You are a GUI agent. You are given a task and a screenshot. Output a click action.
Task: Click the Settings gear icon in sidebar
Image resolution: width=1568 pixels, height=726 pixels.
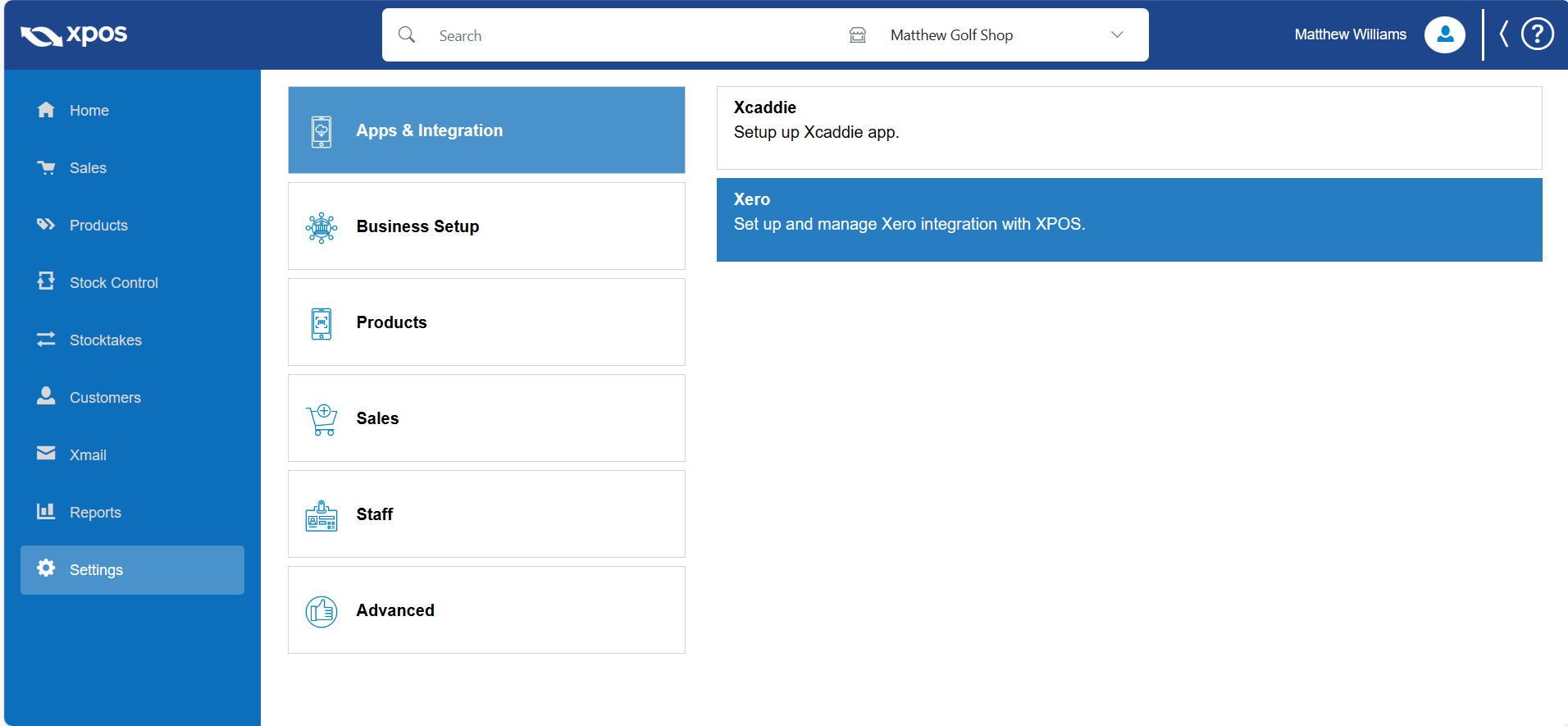[46, 568]
